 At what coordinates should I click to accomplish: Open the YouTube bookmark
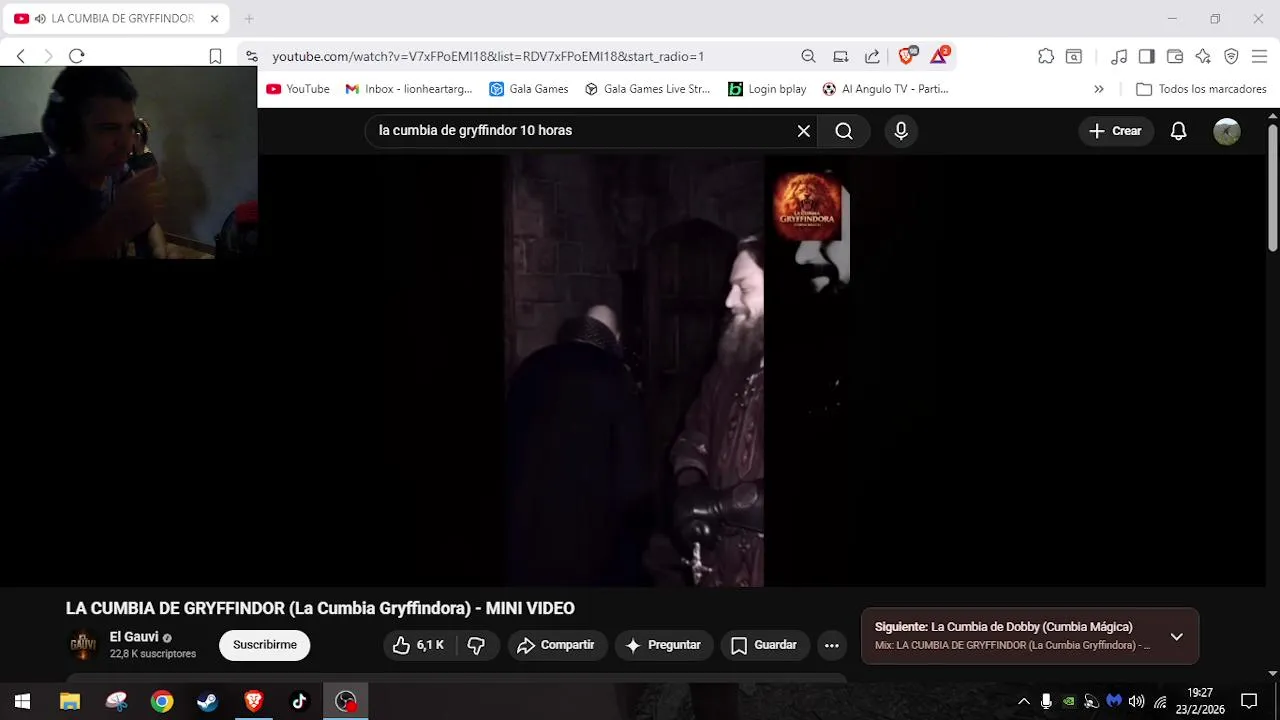(298, 89)
